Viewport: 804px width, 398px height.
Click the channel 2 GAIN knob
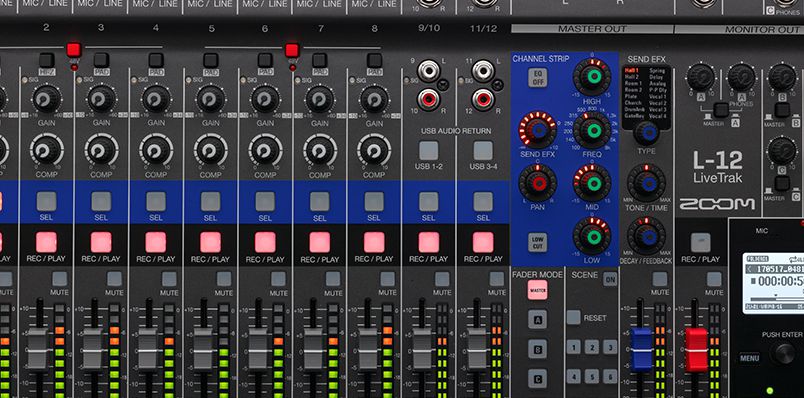coord(47,99)
